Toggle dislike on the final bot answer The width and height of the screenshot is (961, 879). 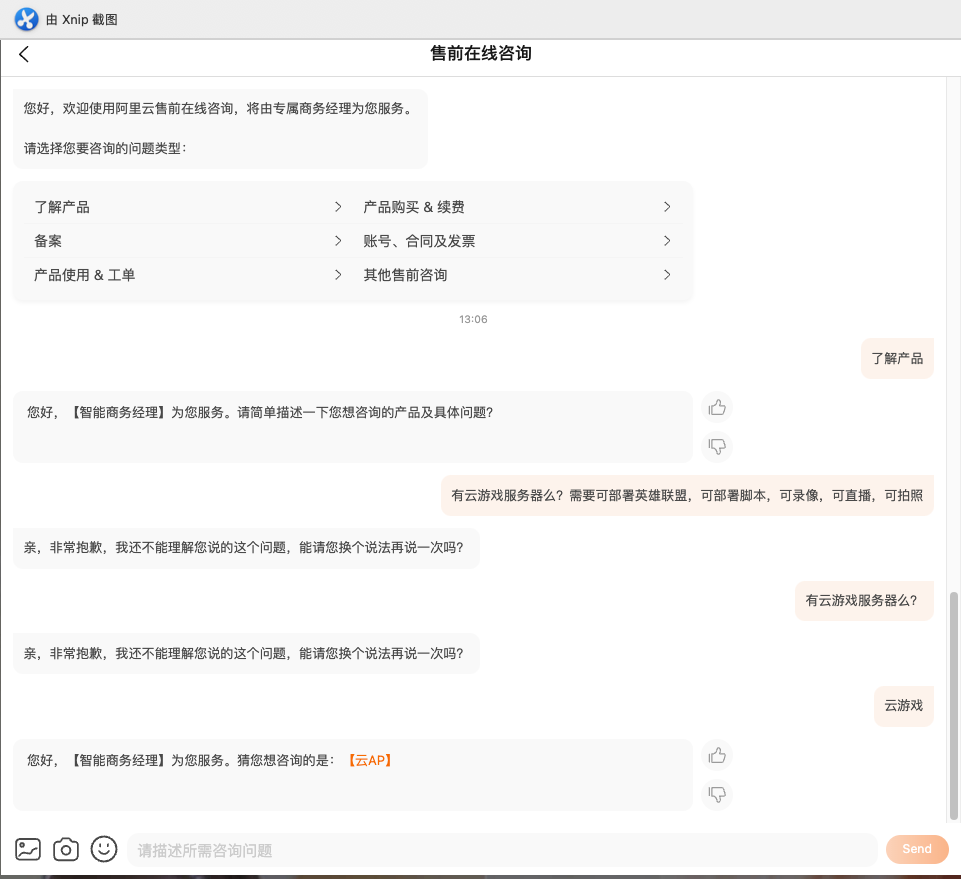[717, 794]
